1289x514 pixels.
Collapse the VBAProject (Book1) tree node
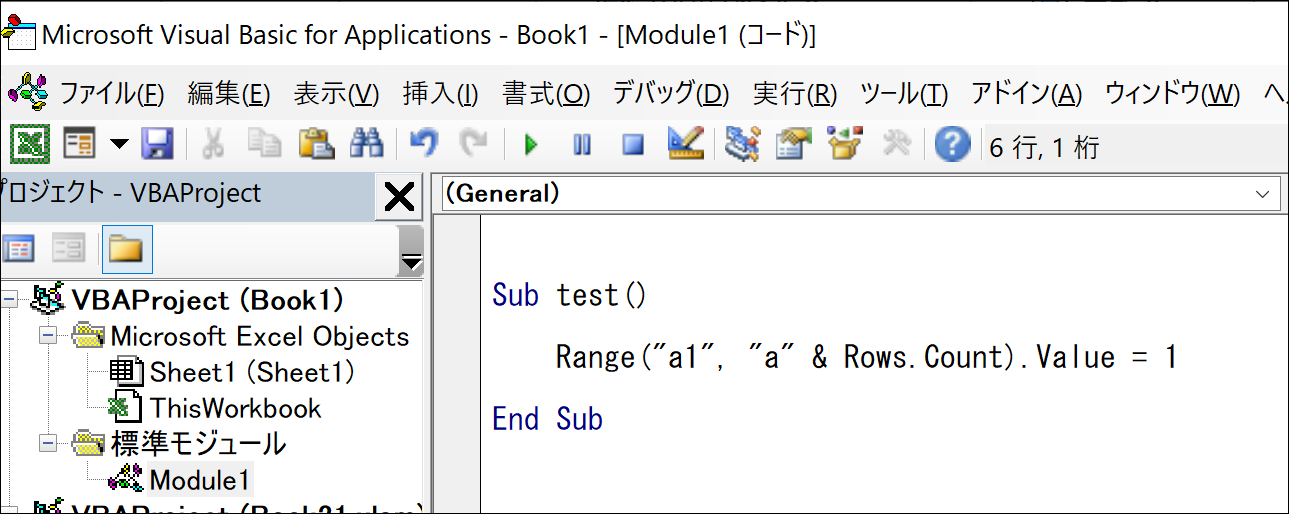[x=10, y=299]
